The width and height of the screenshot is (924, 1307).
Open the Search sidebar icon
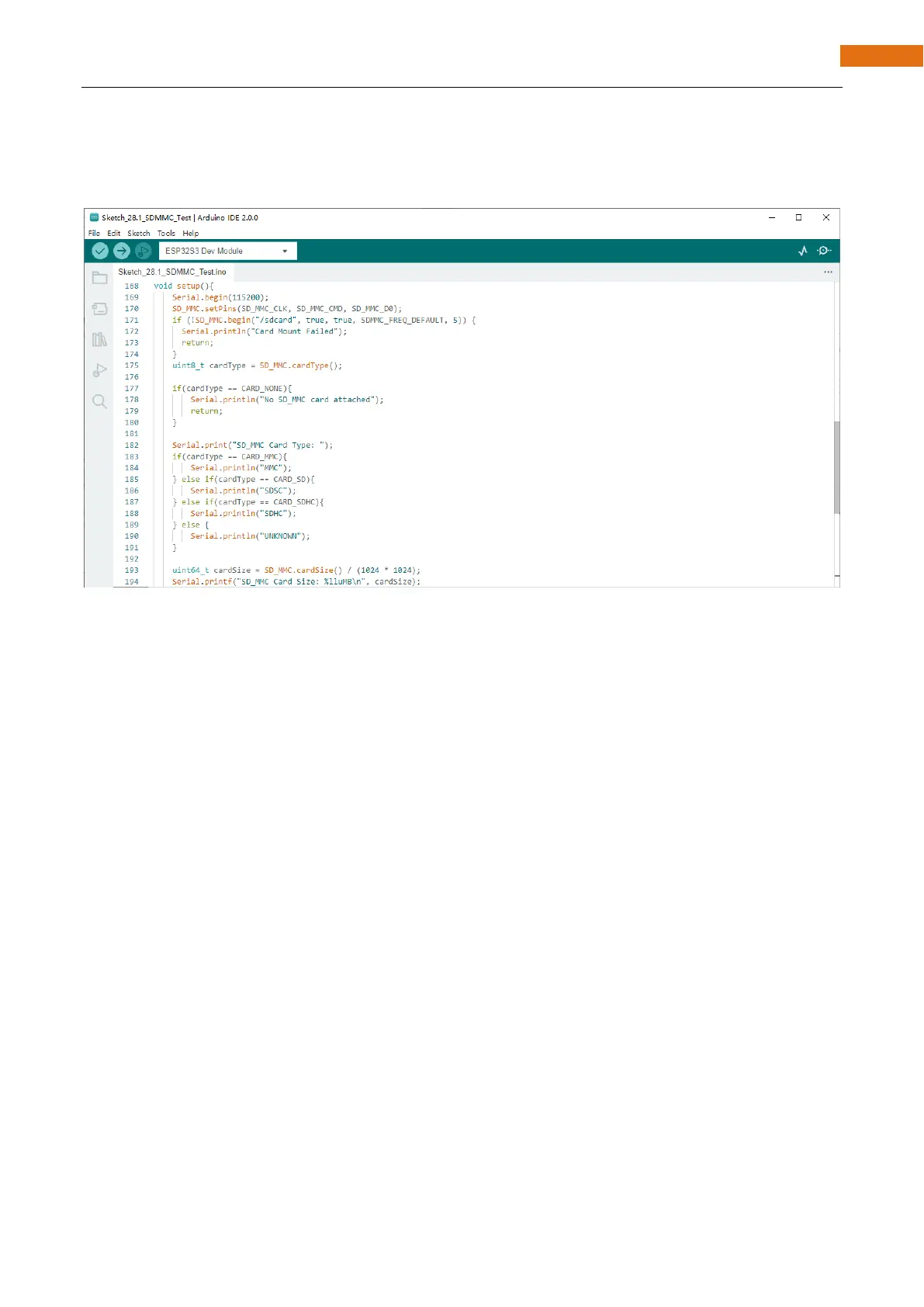[x=99, y=401]
